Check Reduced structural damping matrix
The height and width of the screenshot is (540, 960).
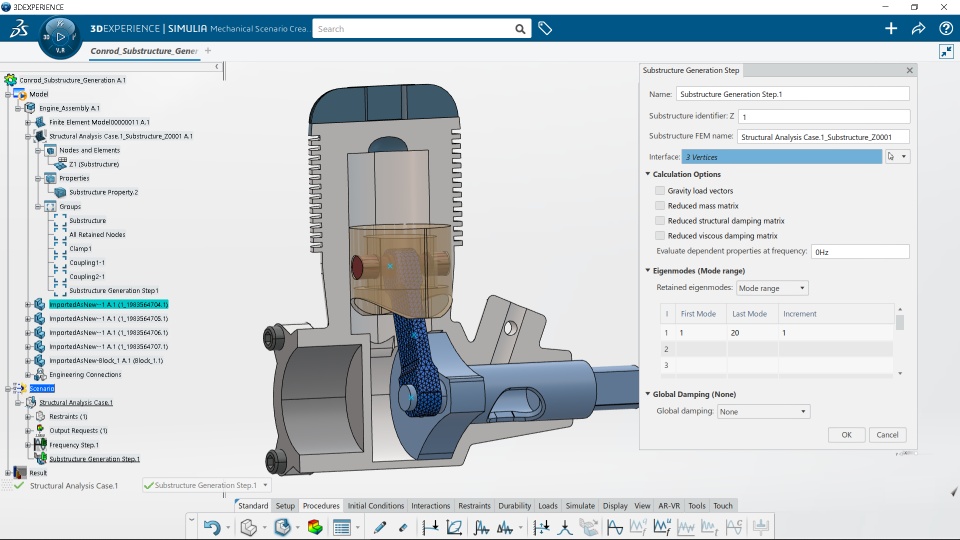(x=660, y=220)
